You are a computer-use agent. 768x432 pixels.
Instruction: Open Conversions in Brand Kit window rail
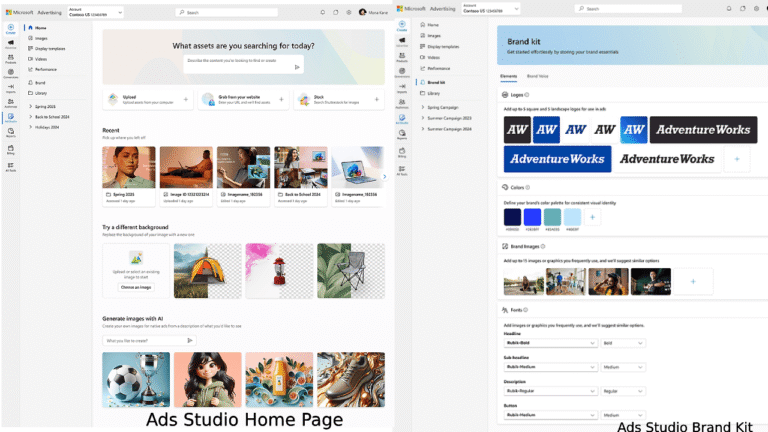[402, 72]
